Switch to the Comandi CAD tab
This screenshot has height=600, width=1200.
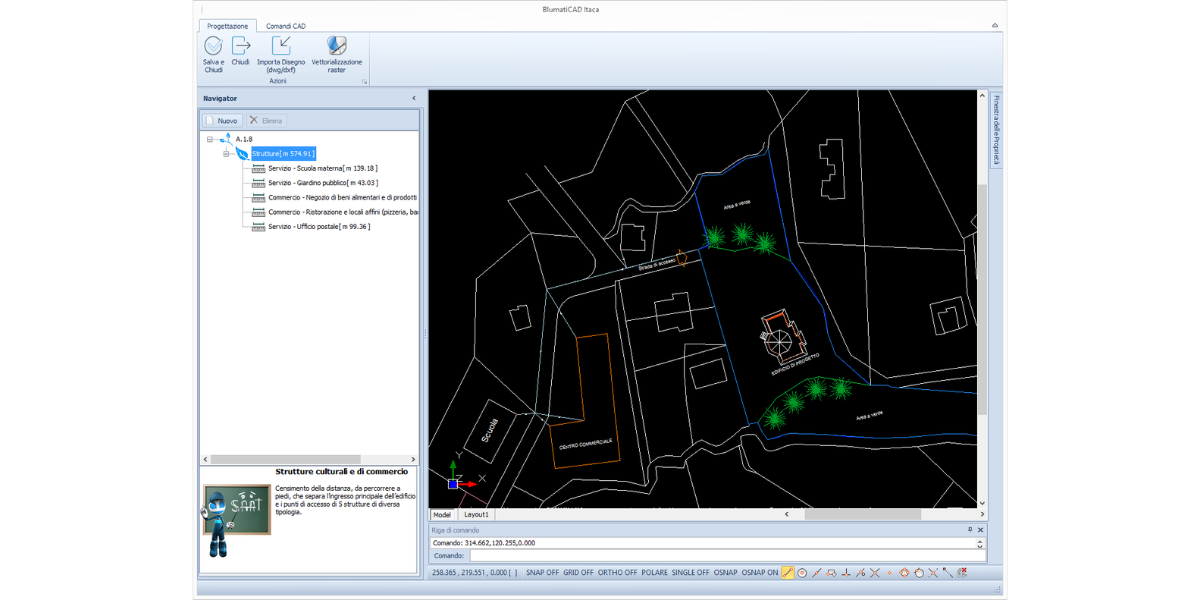(286, 25)
